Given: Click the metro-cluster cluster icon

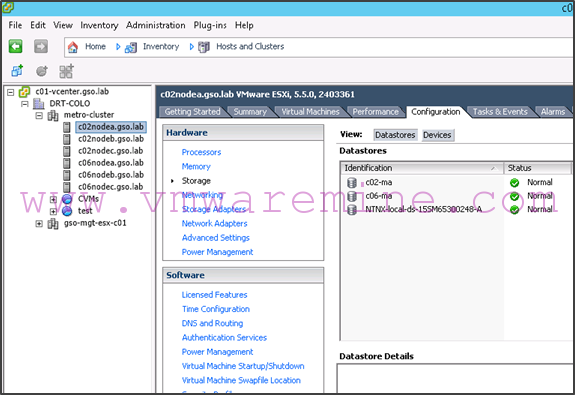Looking at the screenshot, I should click(x=53, y=116).
